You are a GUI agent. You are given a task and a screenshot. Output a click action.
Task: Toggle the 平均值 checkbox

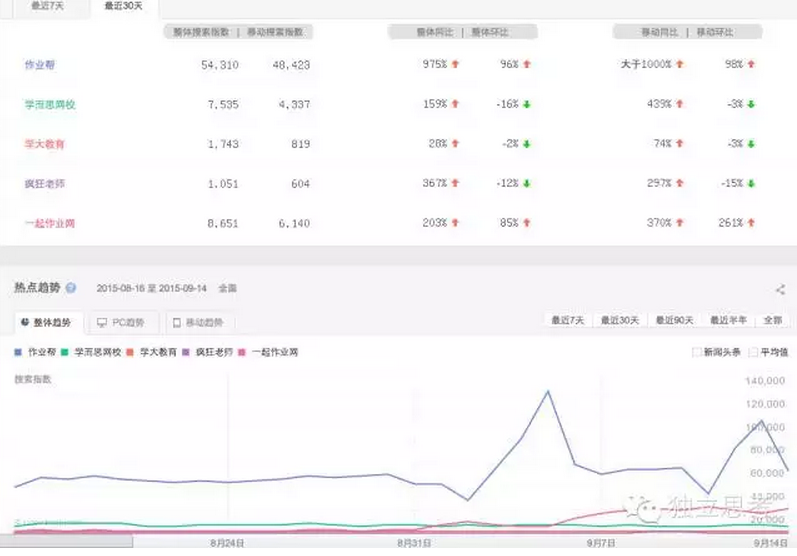pyautogui.click(x=752, y=352)
